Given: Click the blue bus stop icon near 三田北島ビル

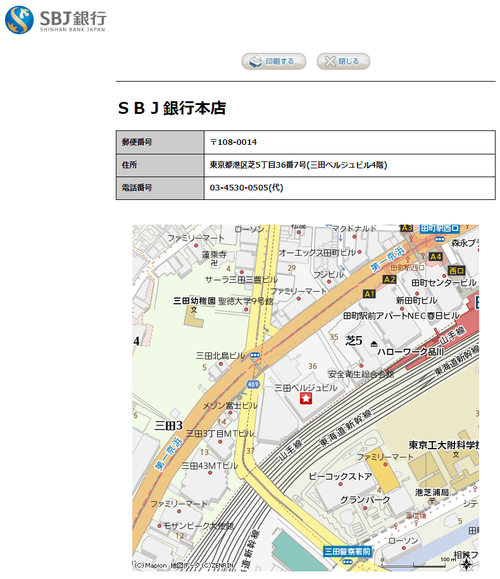Looking at the screenshot, I should (x=255, y=355).
